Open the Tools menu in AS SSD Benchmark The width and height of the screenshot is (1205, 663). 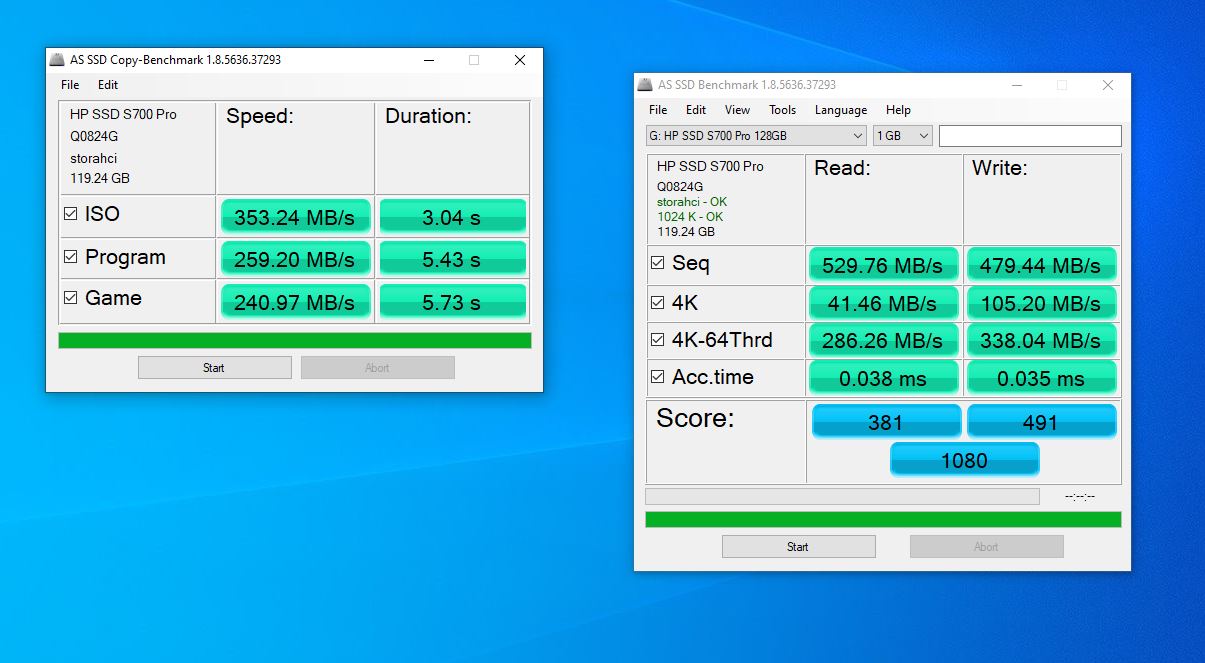click(x=782, y=110)
